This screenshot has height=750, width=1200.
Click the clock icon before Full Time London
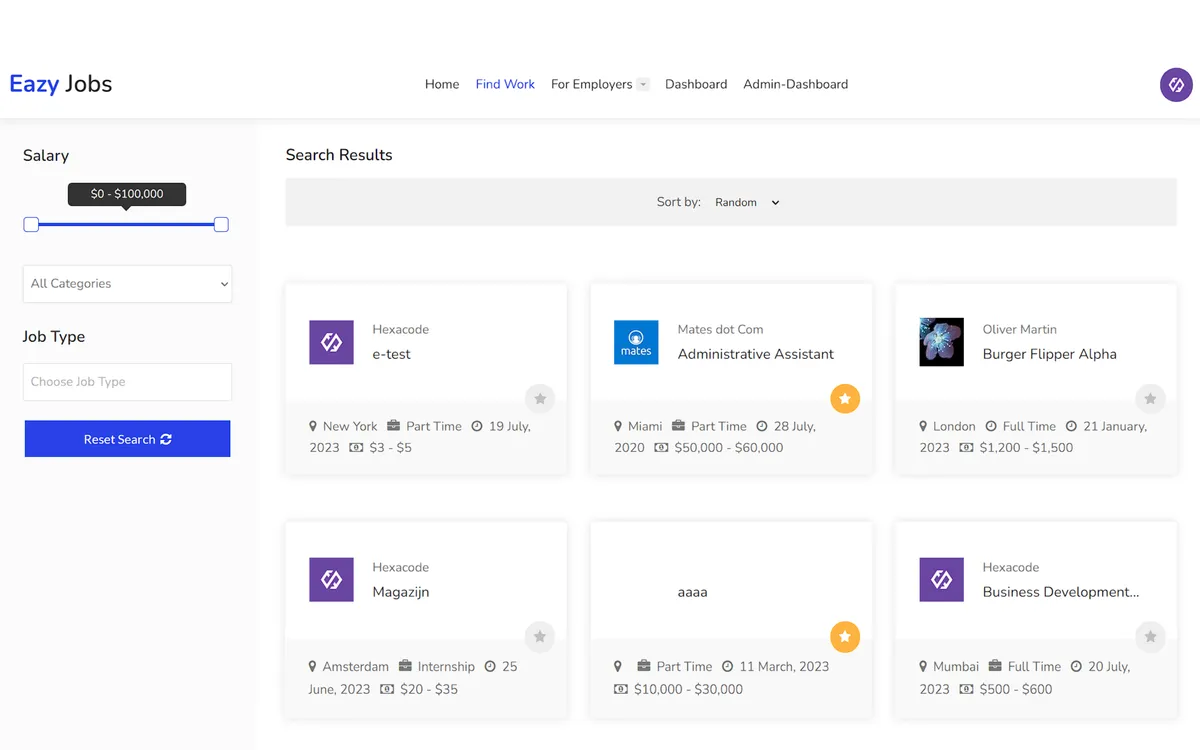coord(991,426)
